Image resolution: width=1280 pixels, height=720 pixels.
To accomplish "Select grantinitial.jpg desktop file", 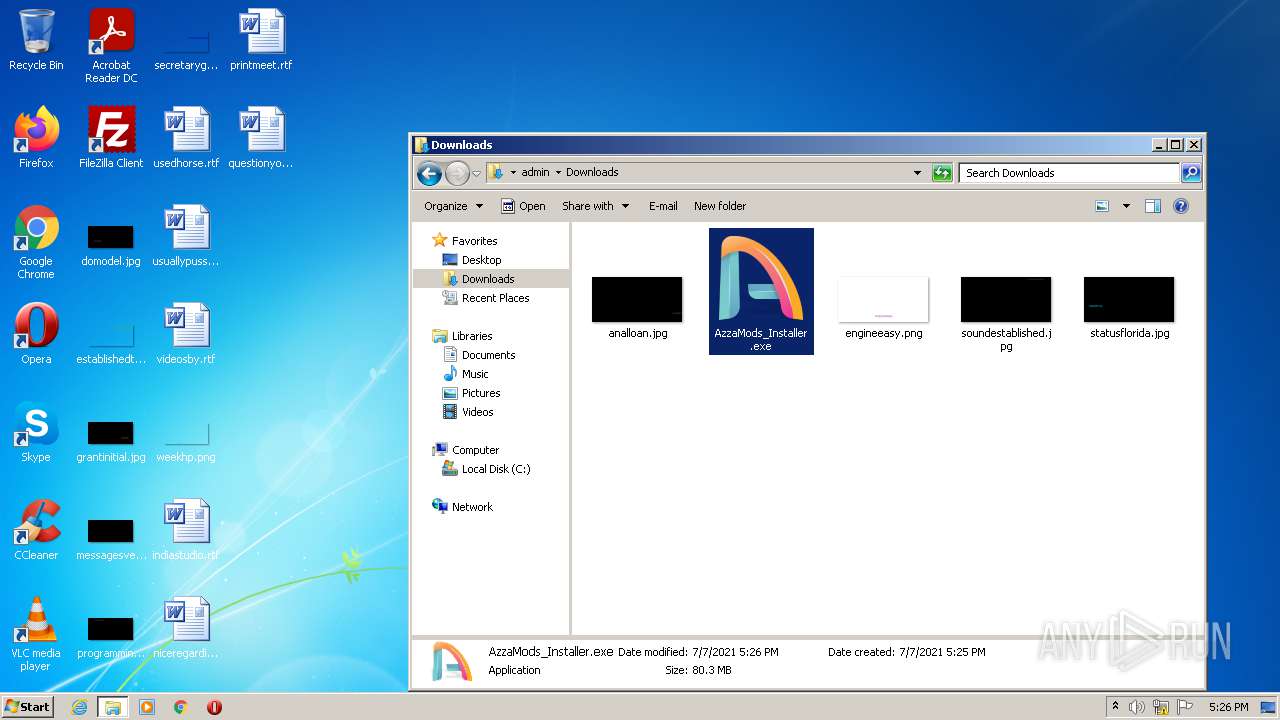I will coord(111,442).
